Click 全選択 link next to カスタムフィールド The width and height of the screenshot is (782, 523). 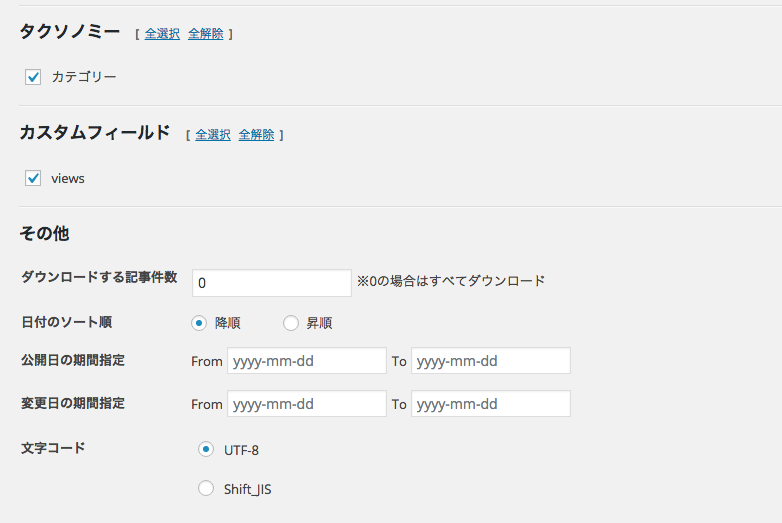pos(213,135)
